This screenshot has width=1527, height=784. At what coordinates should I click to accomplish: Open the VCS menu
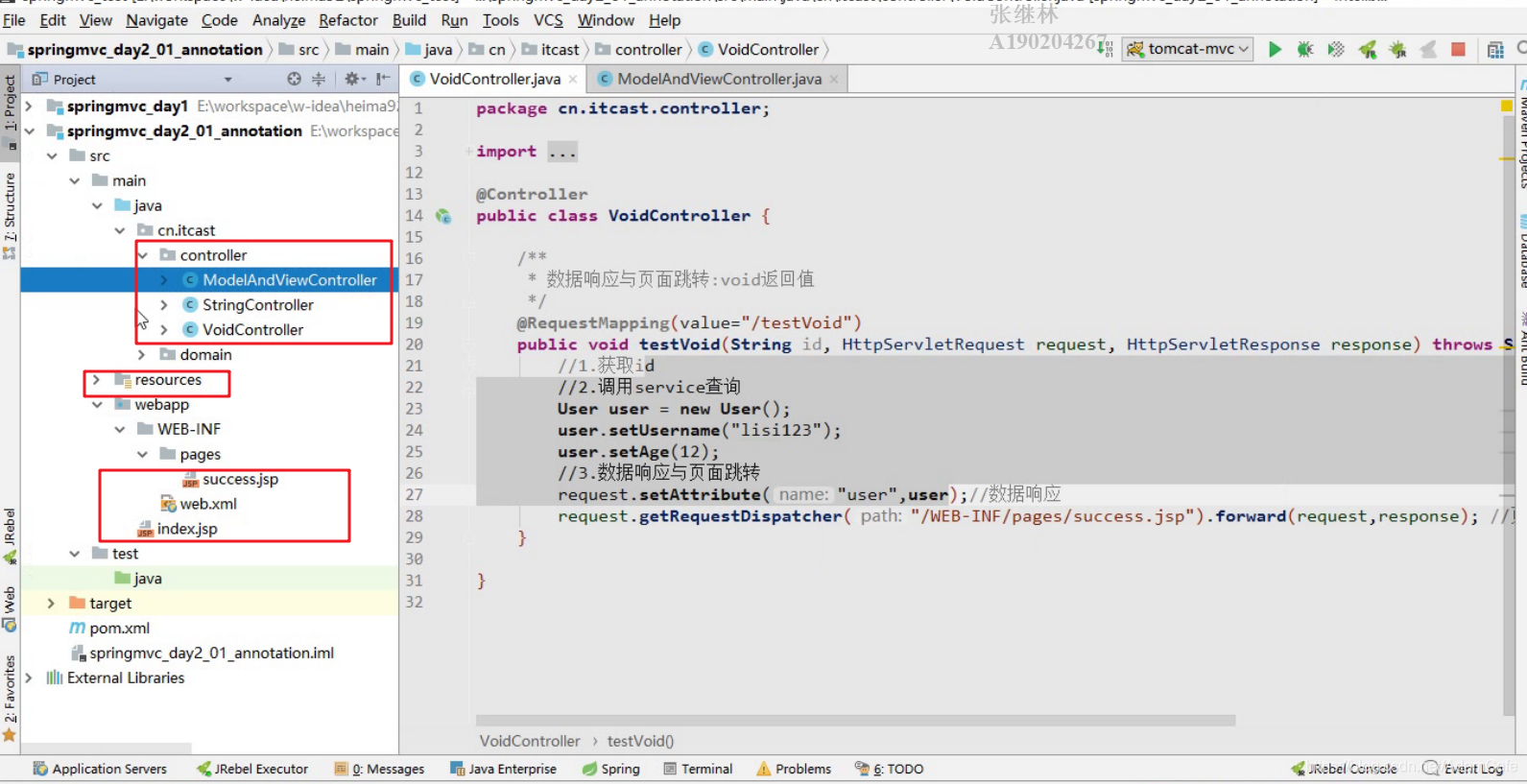click(x=548, y=19)
